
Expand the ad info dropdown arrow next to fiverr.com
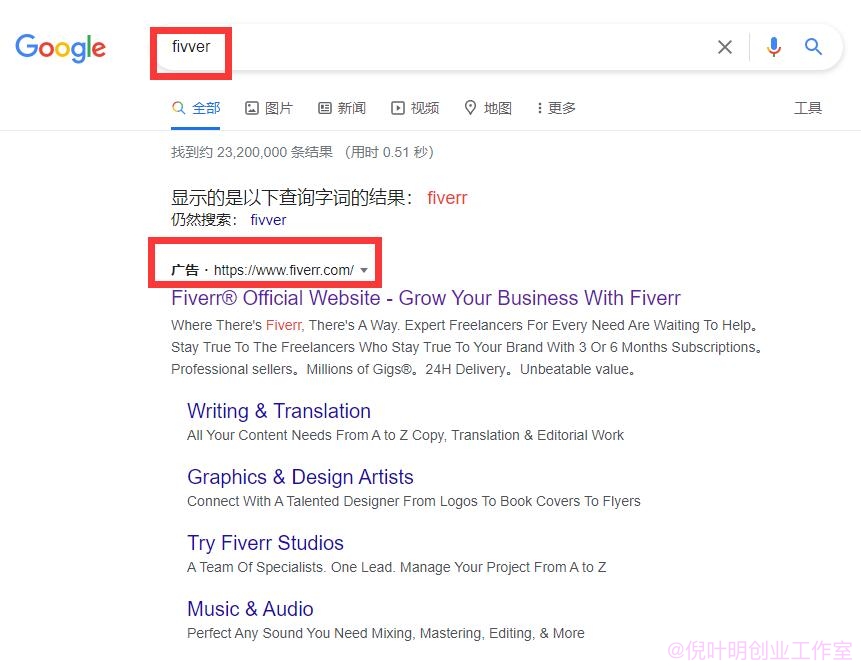pyautogui.click(x=364, y=270)
